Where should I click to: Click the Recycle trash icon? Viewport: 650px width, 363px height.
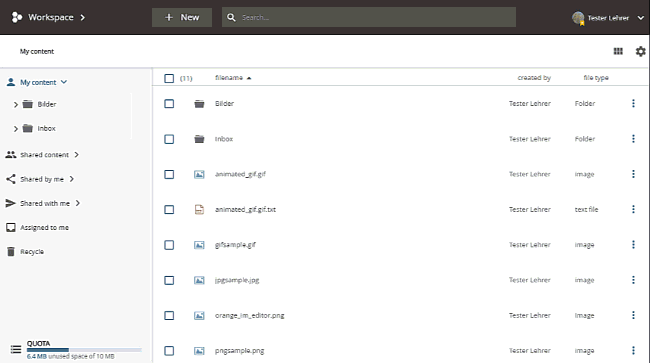point(11,252)
